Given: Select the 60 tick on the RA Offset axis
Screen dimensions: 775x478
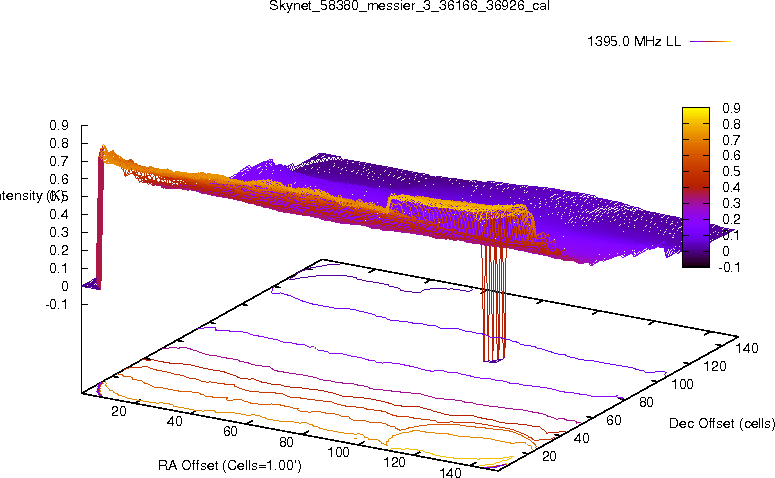Looking at the screenshot, I should pyautogui.click(x=230, y=431).
